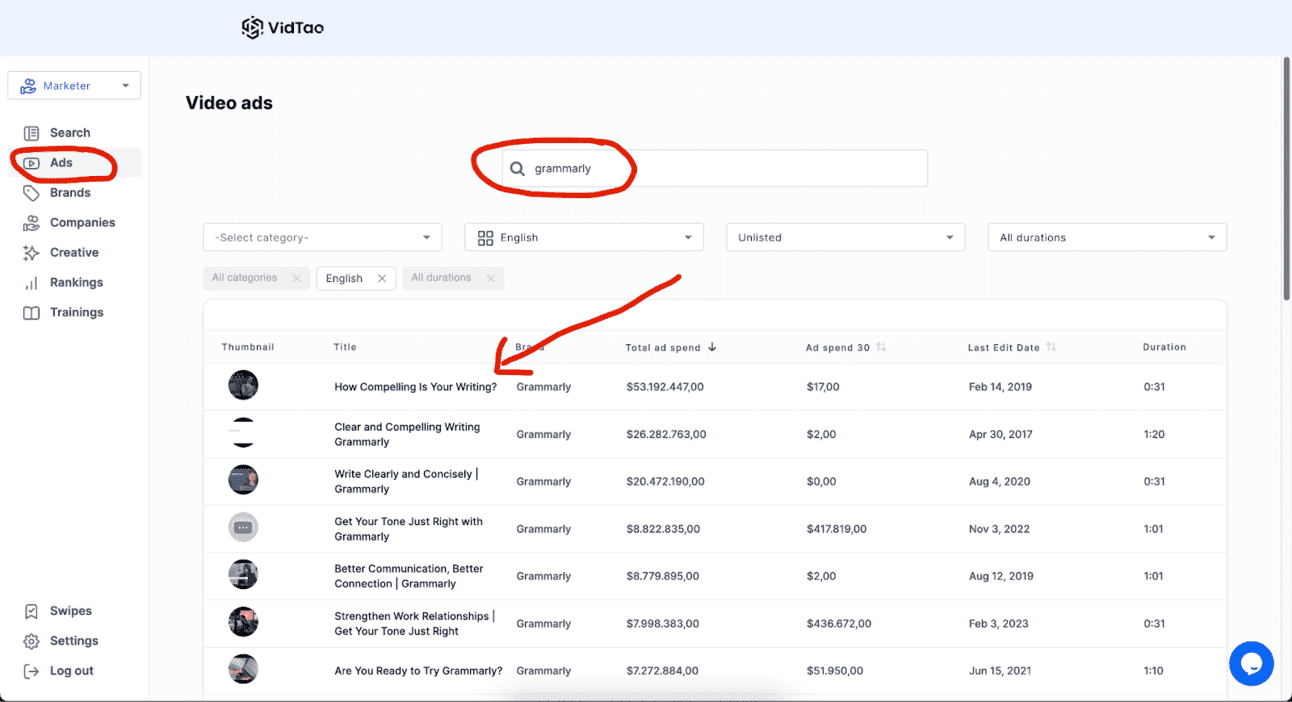Go to Brands in the sidebar
The height and width of the screenshot is (702, 1292).
70,193
